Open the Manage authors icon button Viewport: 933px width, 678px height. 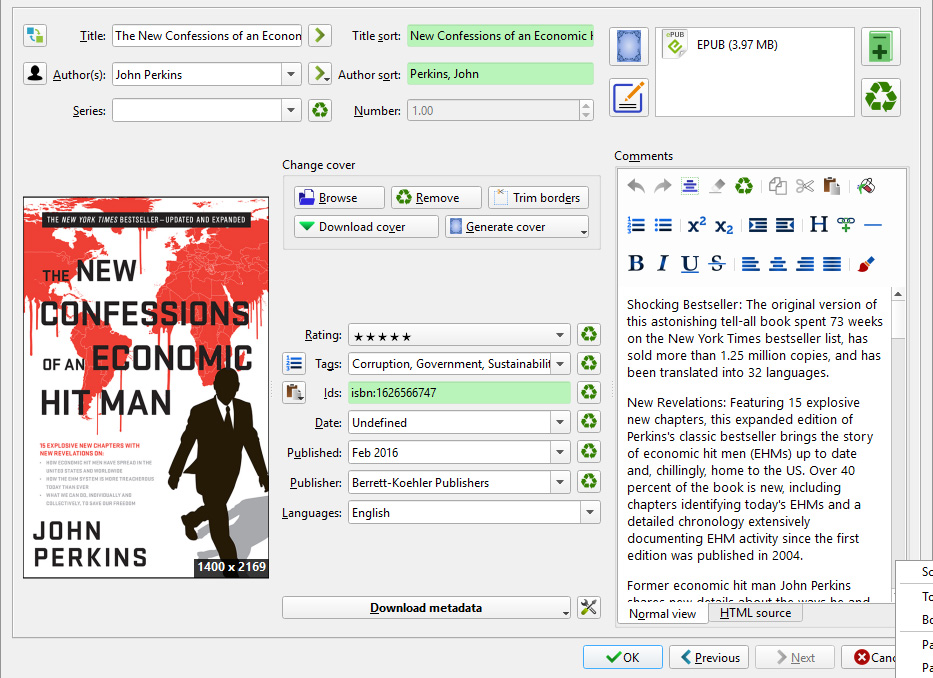35,74
